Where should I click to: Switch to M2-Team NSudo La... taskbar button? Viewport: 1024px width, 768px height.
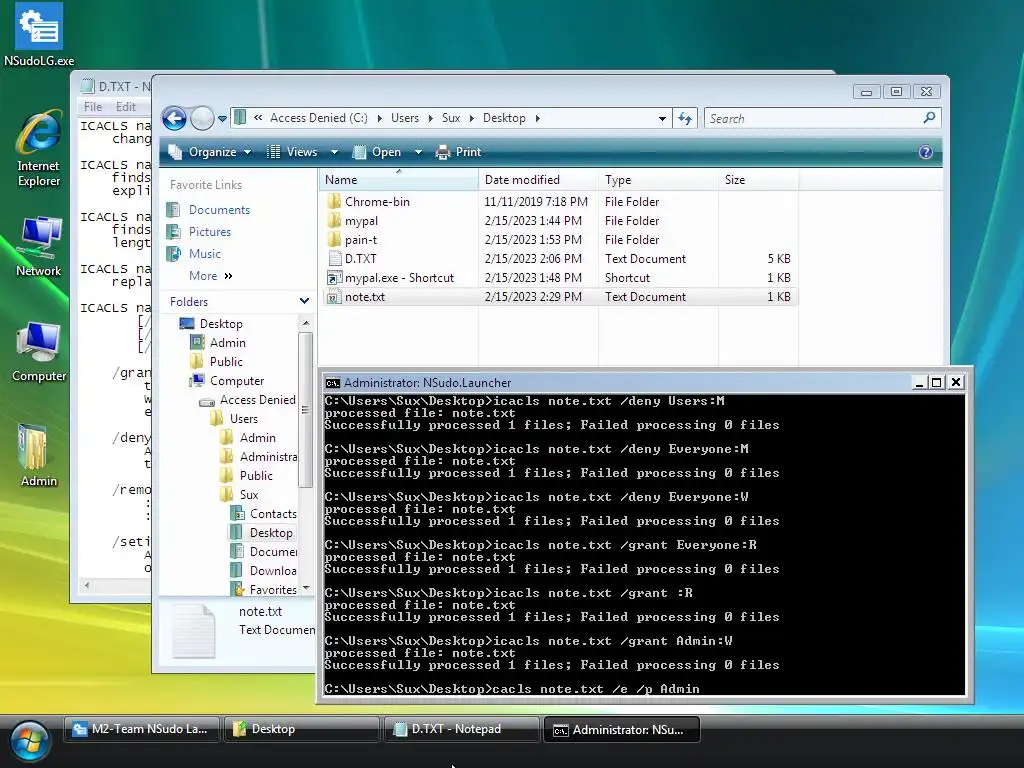point(142,729)
